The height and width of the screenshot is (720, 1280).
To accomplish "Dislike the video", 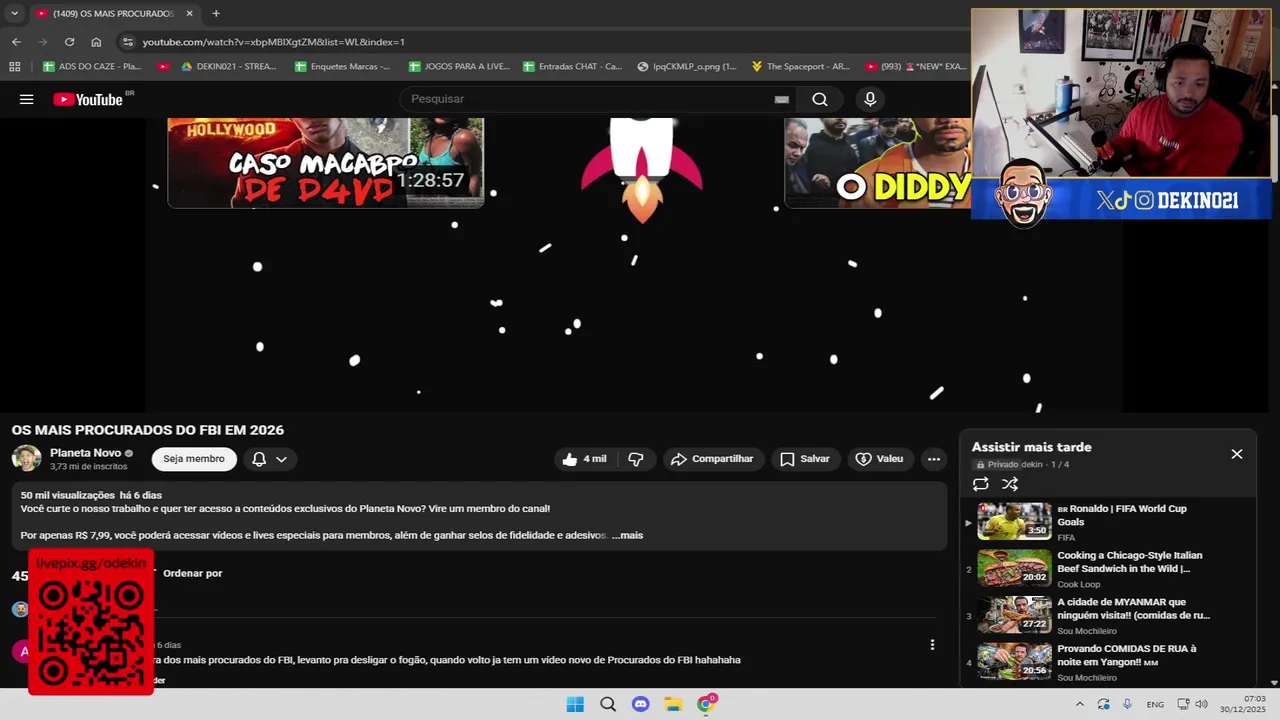I will (636, 459).
